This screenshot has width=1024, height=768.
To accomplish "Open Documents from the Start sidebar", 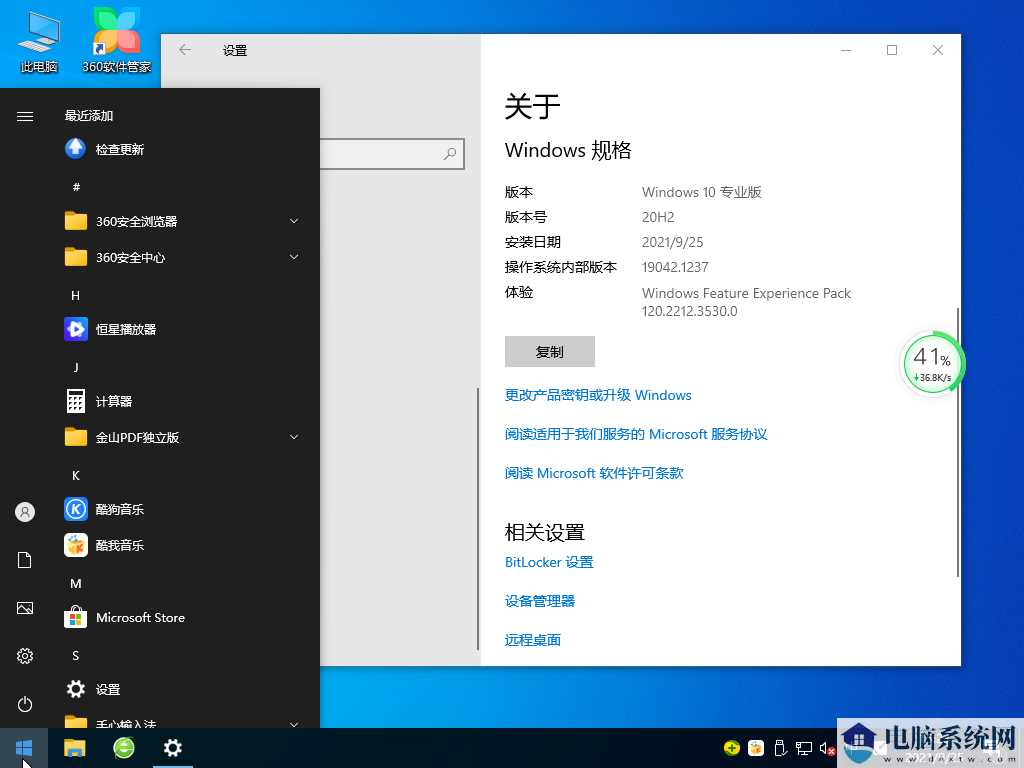I will point(25,560).
